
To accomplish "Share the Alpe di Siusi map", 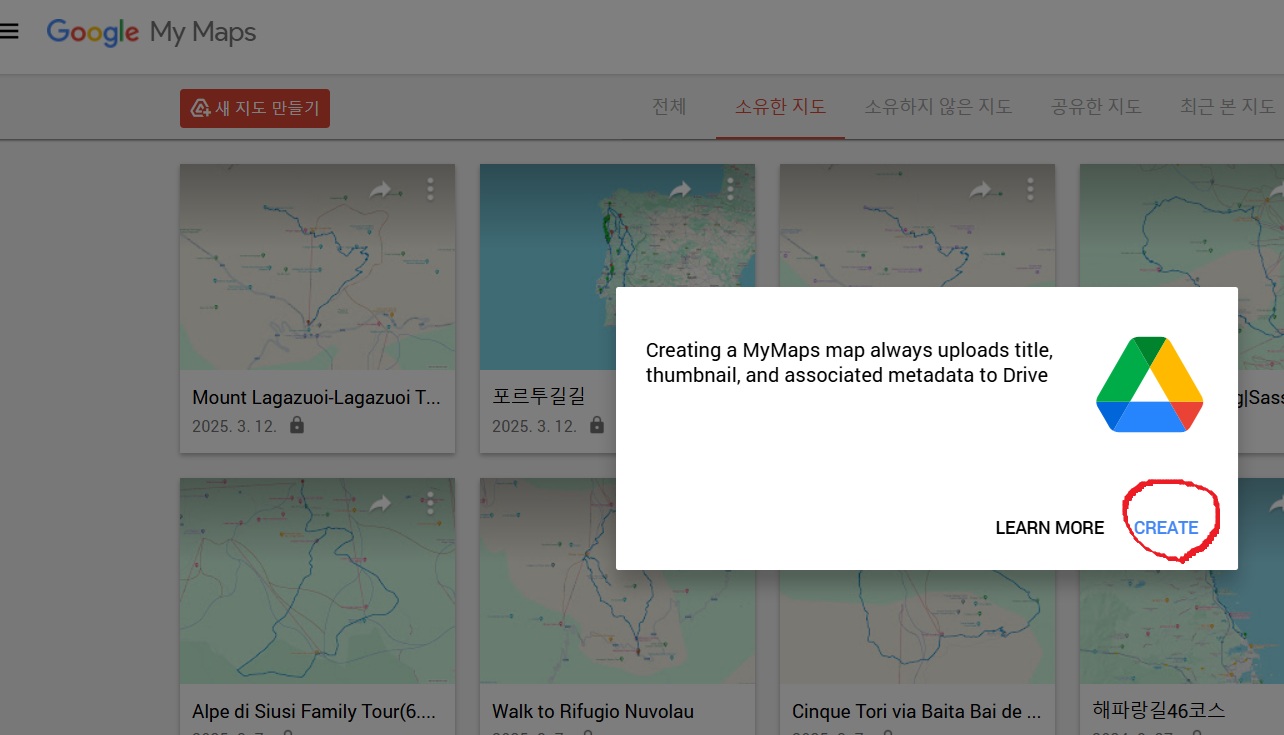I will pos(381,503).
